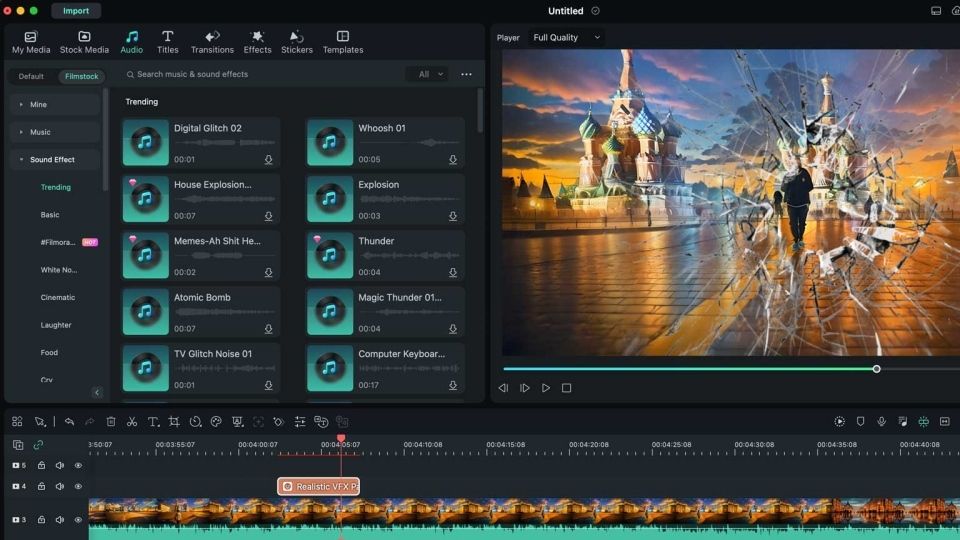Switch to the Transitions tab
Screen dimensions: 960x540
tap(212, 42)
